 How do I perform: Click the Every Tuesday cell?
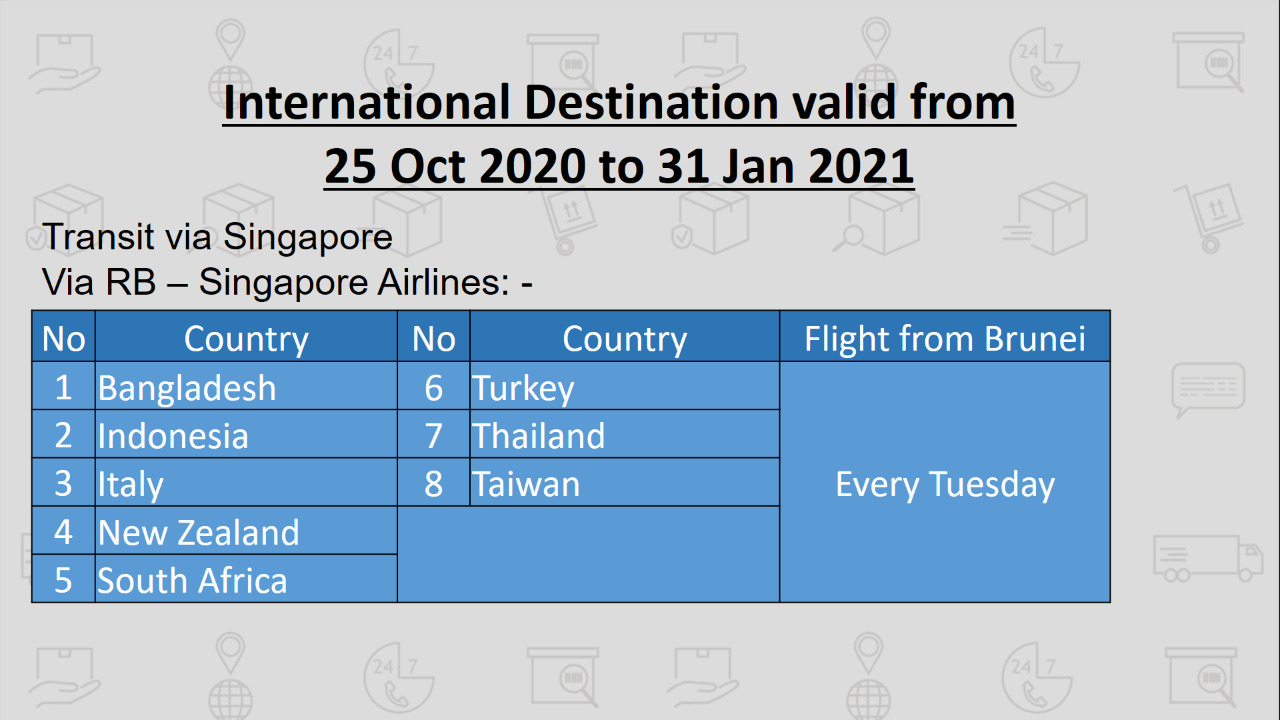click(945, 482)
